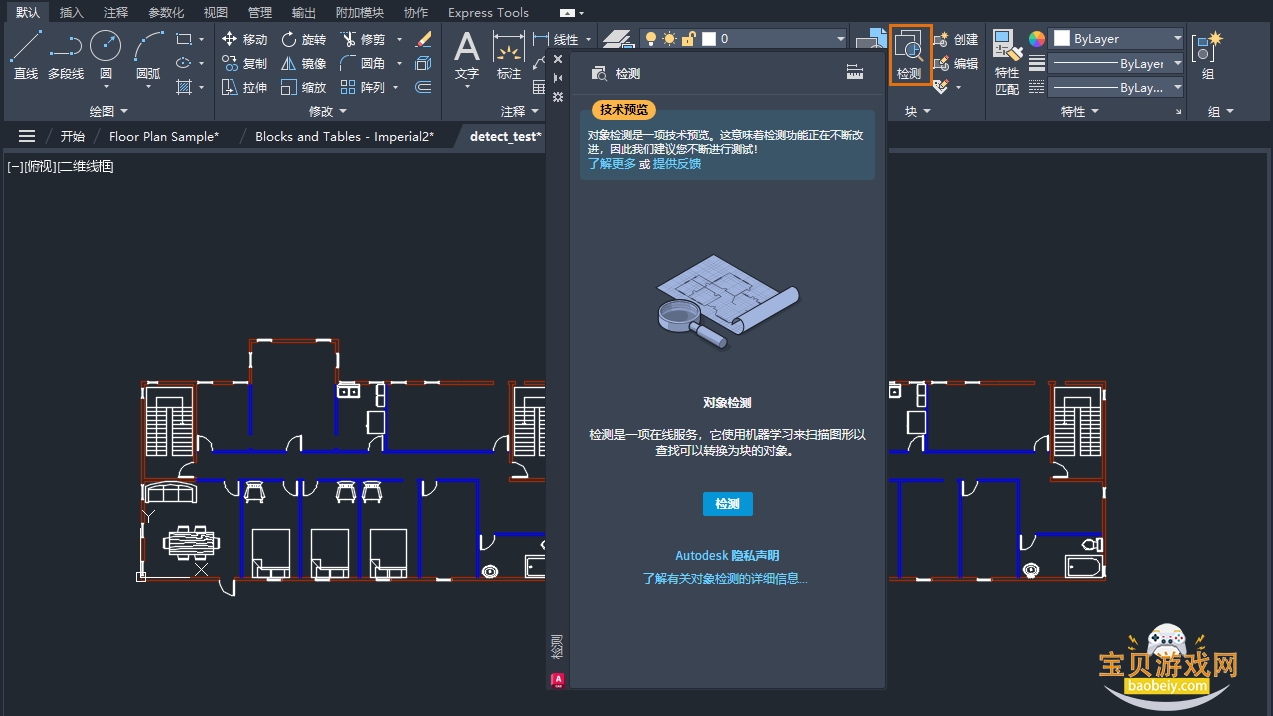The height and width of the screenshot is (716, 1273).
Task: Switch to the Start (开始) file tab
Action: [72, 136]
